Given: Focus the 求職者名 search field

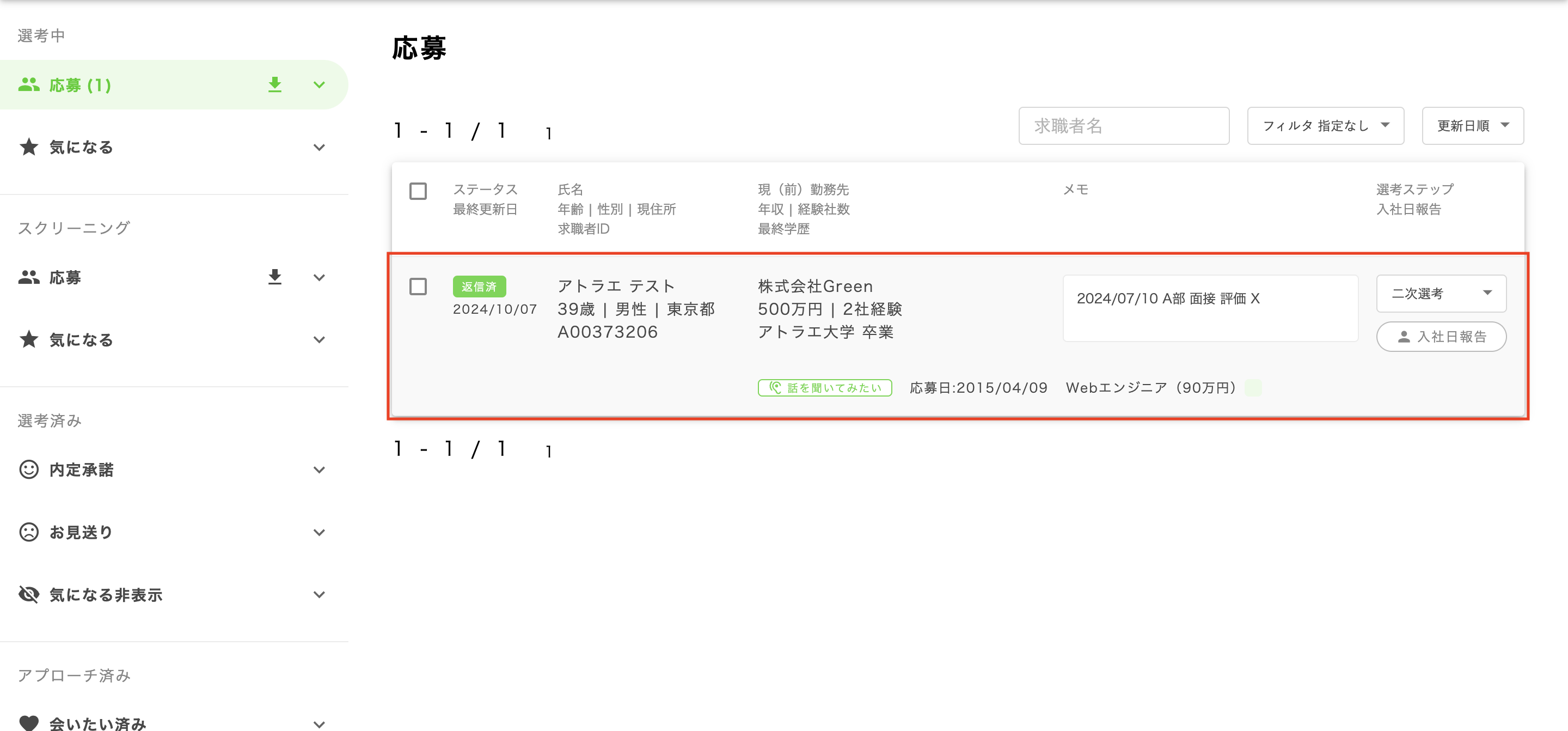Looking at the screenshot, I should pos(1124,126).
